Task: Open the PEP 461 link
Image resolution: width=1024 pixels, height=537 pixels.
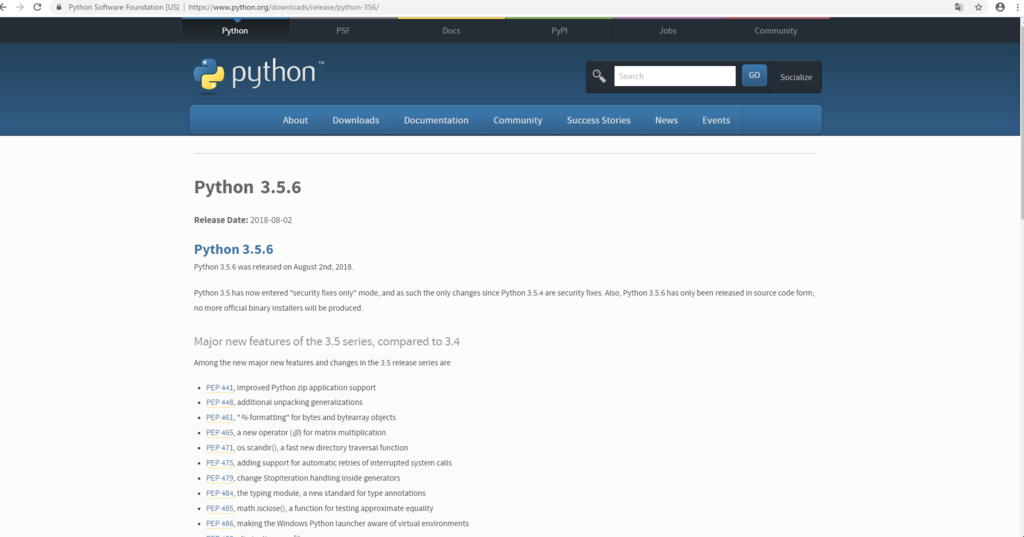Action: click(x=219, y=417)
